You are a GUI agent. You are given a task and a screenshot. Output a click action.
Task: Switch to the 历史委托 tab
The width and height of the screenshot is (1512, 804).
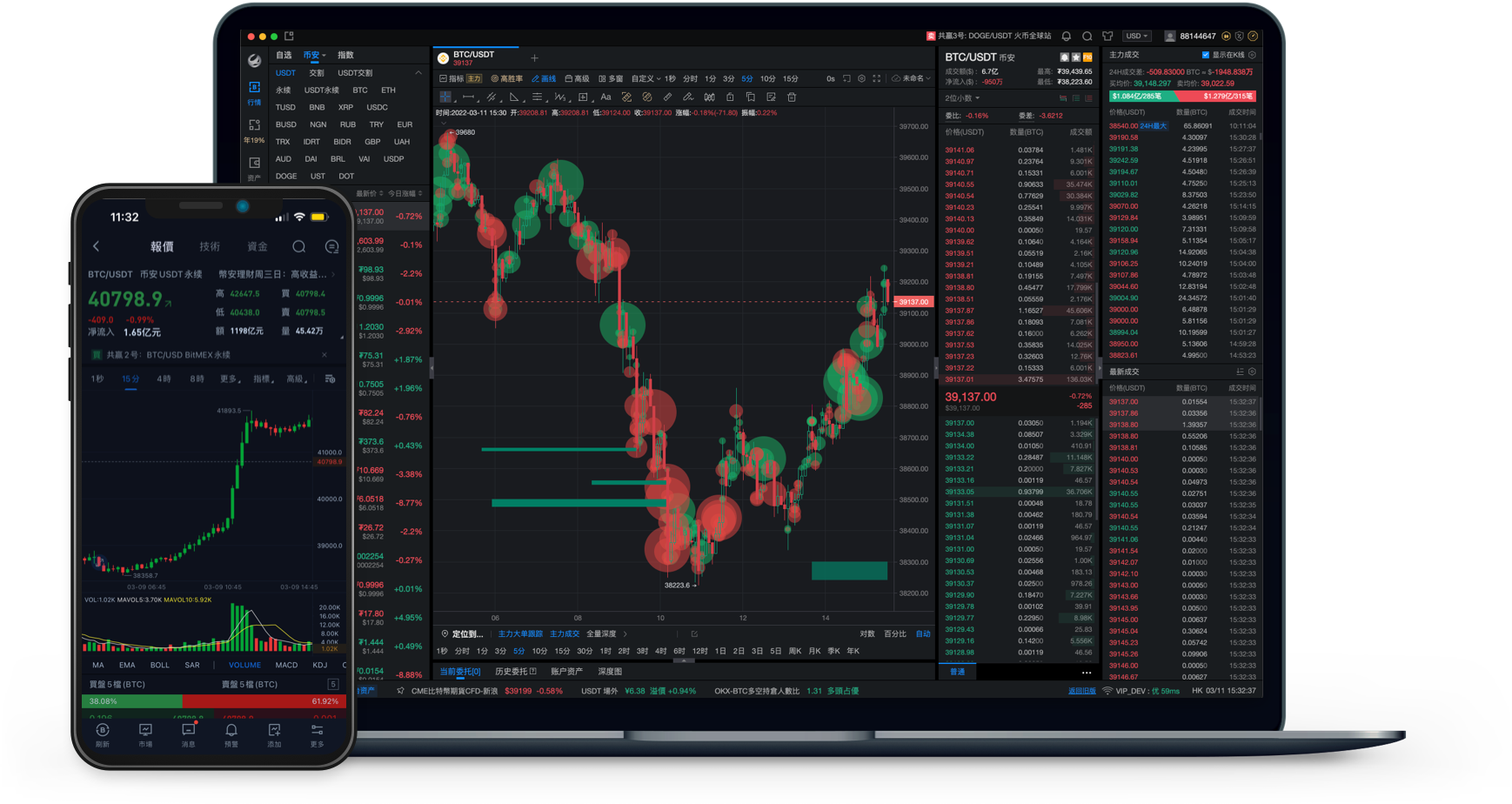515,672
